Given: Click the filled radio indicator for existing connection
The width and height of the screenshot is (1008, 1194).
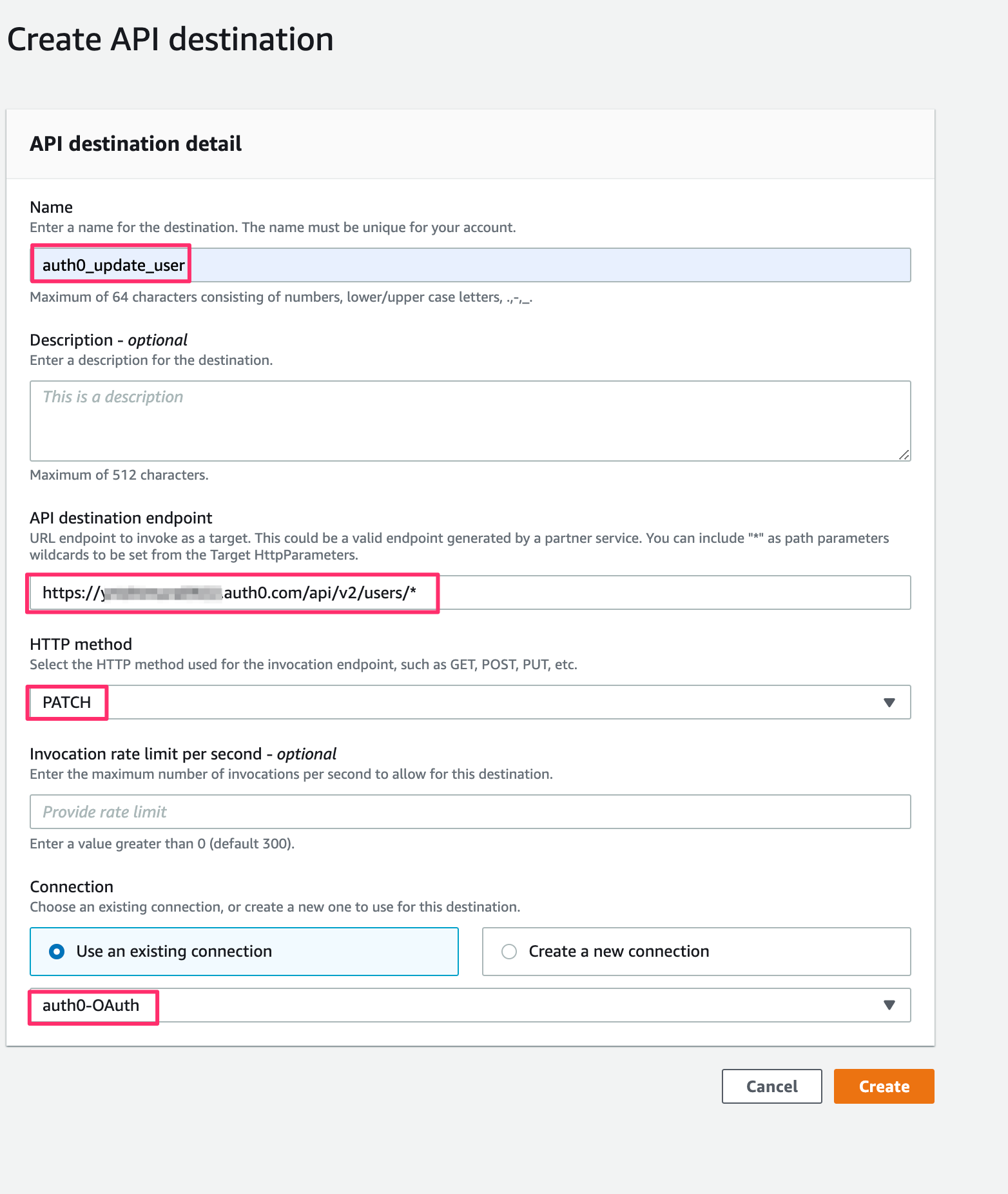Looking at the screenshot, I should click(57, 951).
